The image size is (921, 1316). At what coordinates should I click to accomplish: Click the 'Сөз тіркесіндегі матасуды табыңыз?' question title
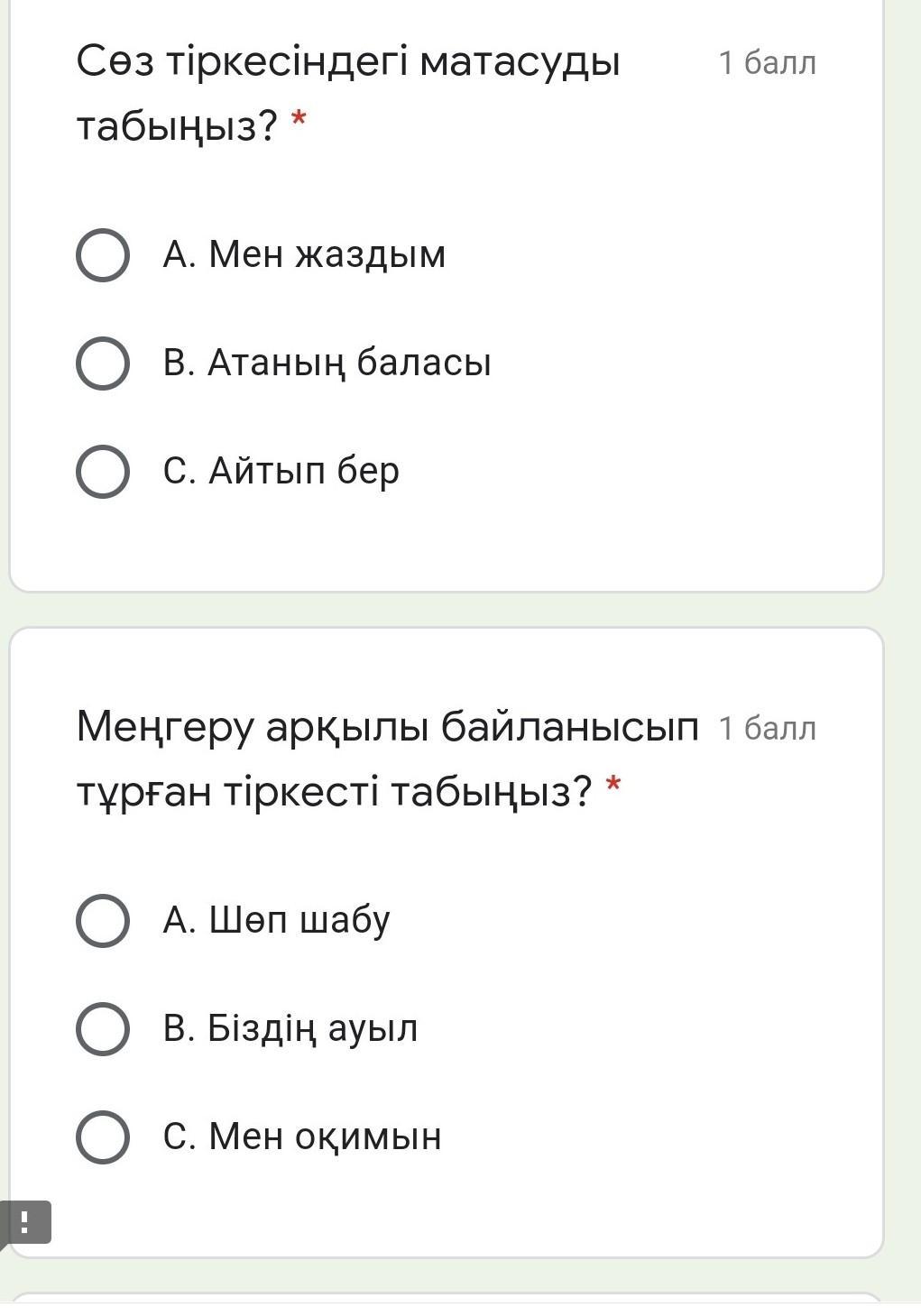[x=347, y=94]
